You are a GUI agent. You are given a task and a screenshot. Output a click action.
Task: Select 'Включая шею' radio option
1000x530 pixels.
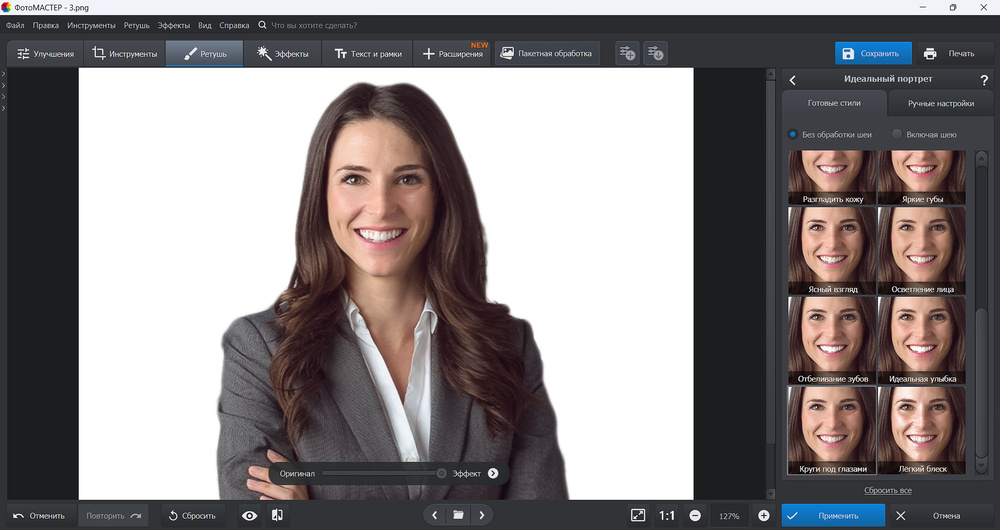coord(897,134)
